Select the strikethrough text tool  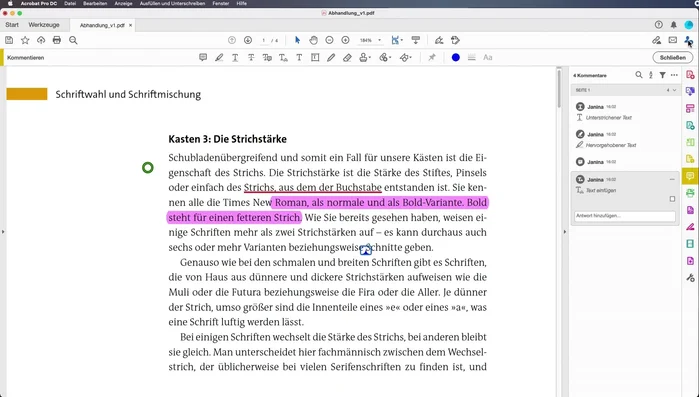tap(251, 57)
